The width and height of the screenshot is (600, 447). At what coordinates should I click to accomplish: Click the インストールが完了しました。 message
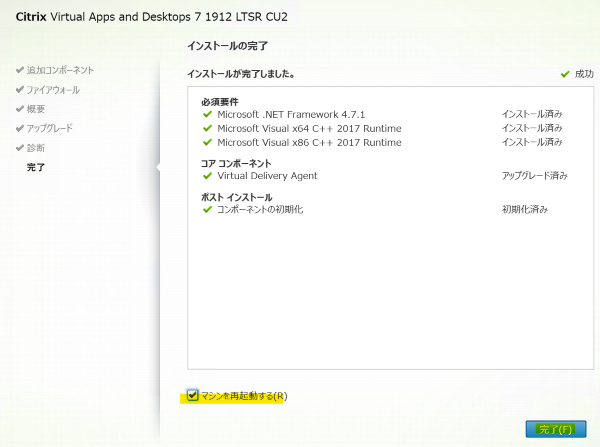click(241, 74)
